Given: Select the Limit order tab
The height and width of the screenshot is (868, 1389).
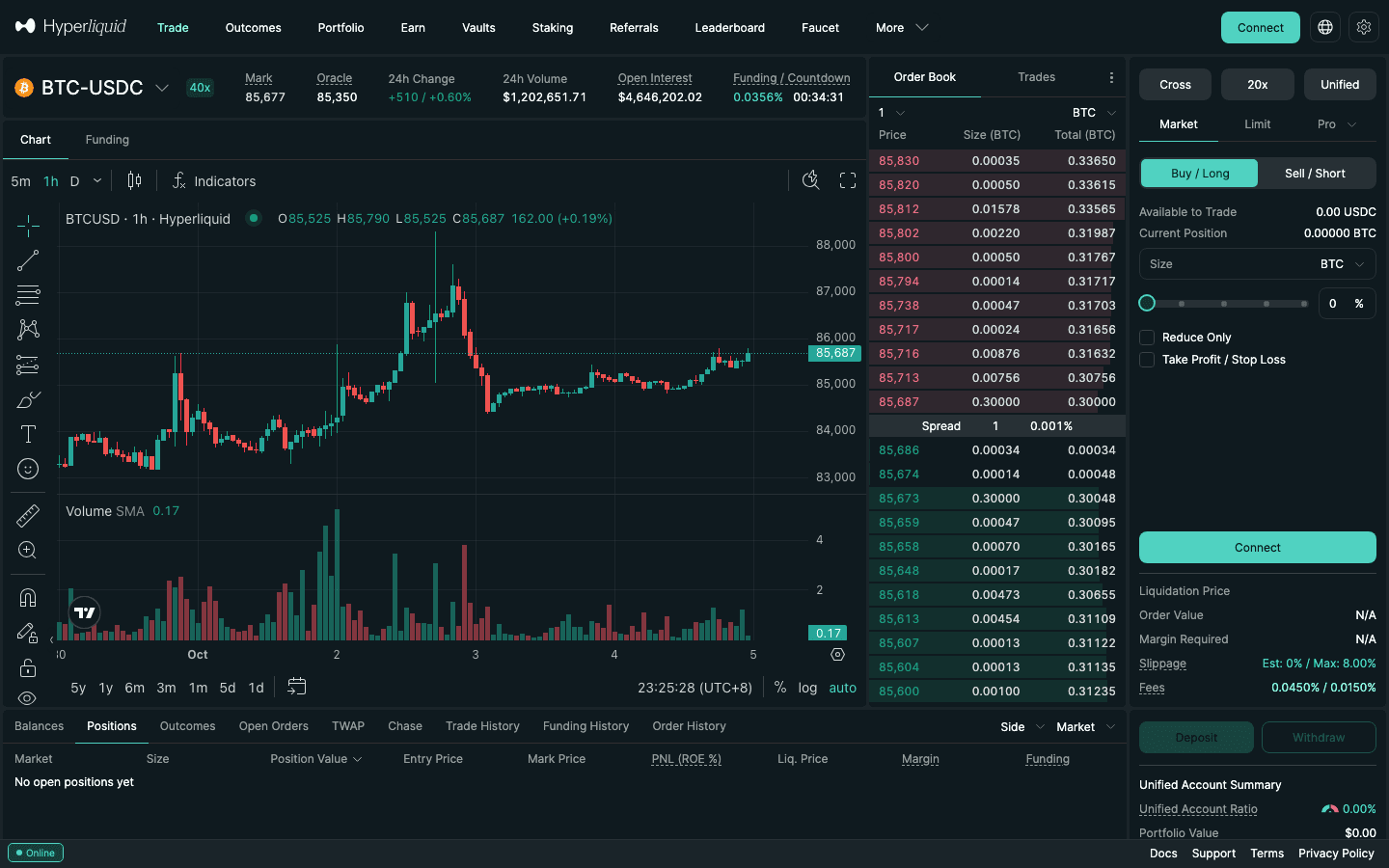Looking at the screenshot, I should (1258, 124).
